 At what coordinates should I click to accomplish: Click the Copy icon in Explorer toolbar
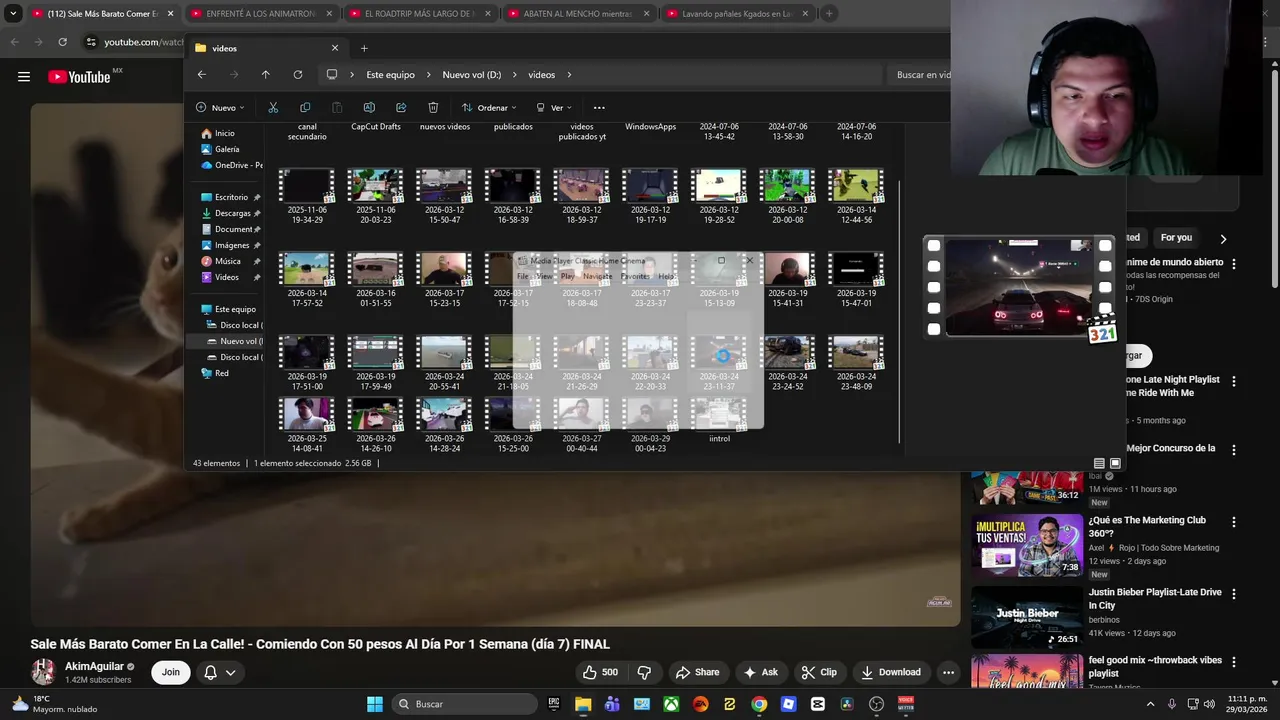coord(305,108)
